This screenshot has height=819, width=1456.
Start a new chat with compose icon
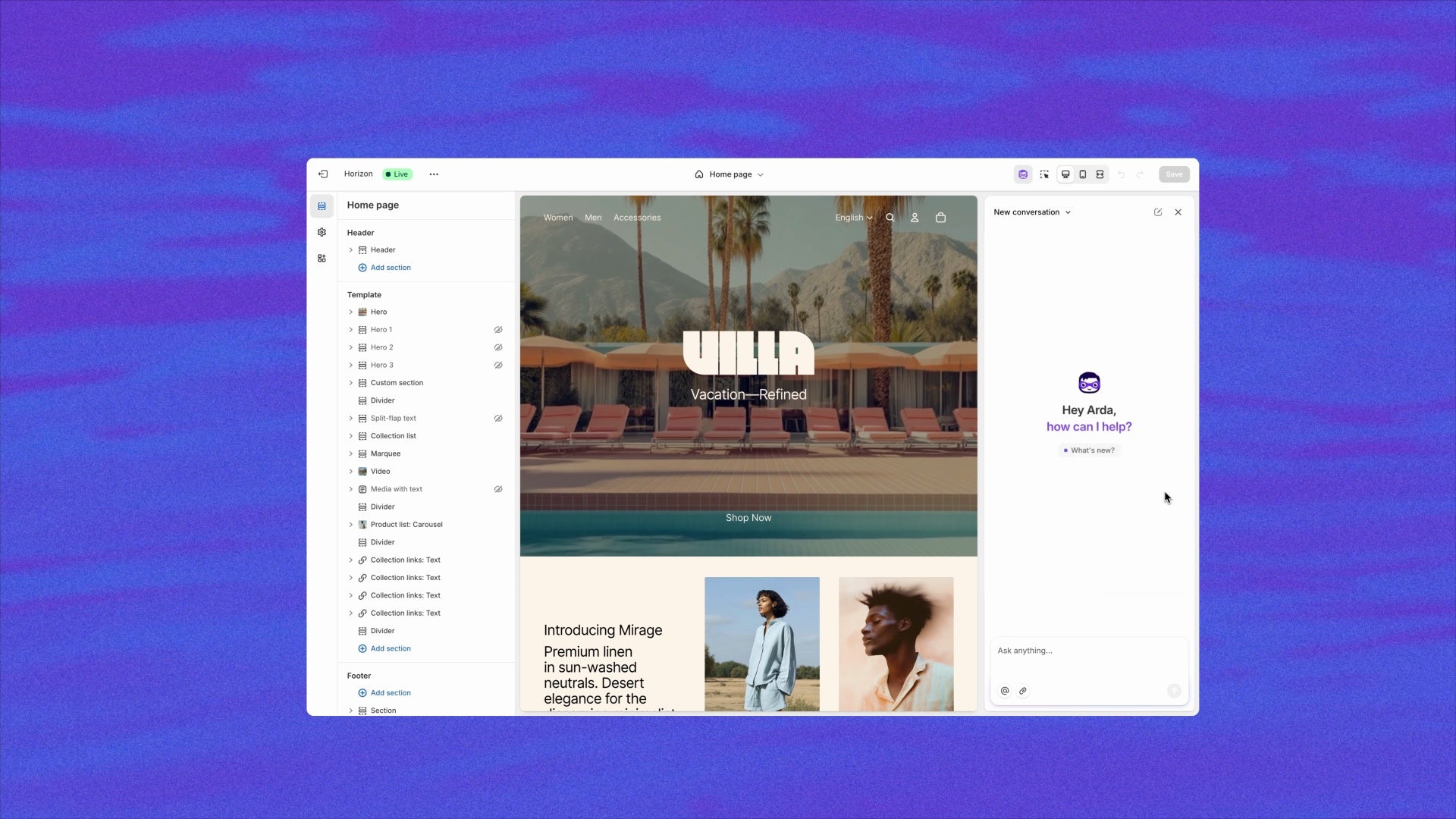(x=1158, y=212)
